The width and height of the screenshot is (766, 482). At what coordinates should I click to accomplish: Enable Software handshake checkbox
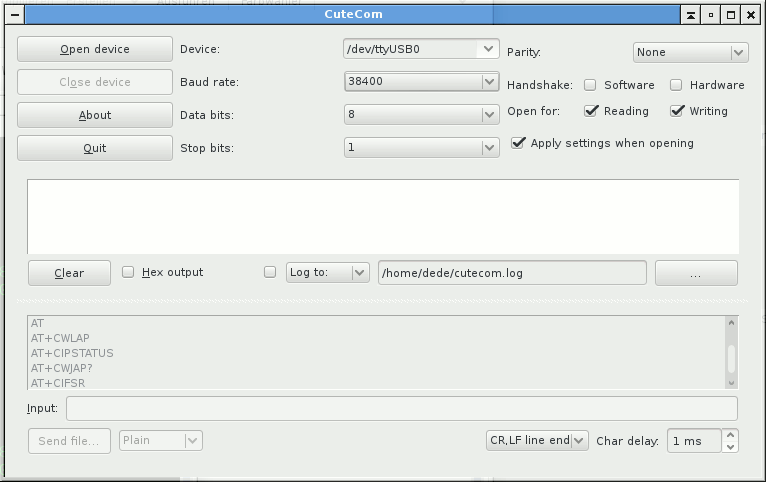click(590, 85)
